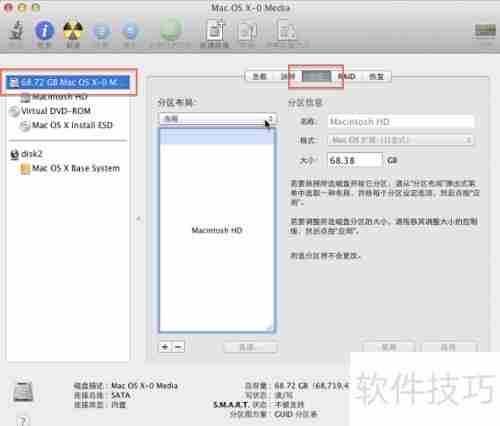Select Mac OS X Base System volume
Image resolution: width=500 pixels, height=426 pixels.
click(x=76, y=168)
